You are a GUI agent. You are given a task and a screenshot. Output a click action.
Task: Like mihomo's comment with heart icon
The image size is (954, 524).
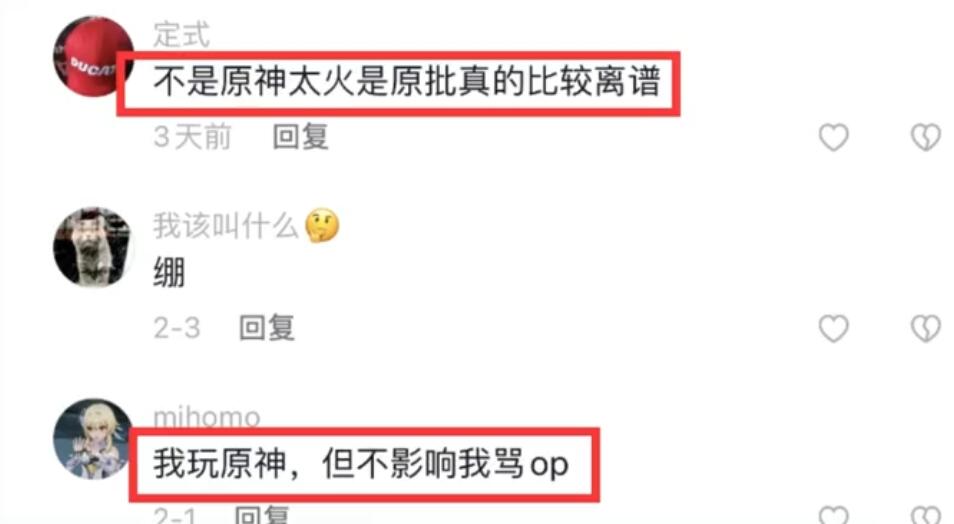834,515
